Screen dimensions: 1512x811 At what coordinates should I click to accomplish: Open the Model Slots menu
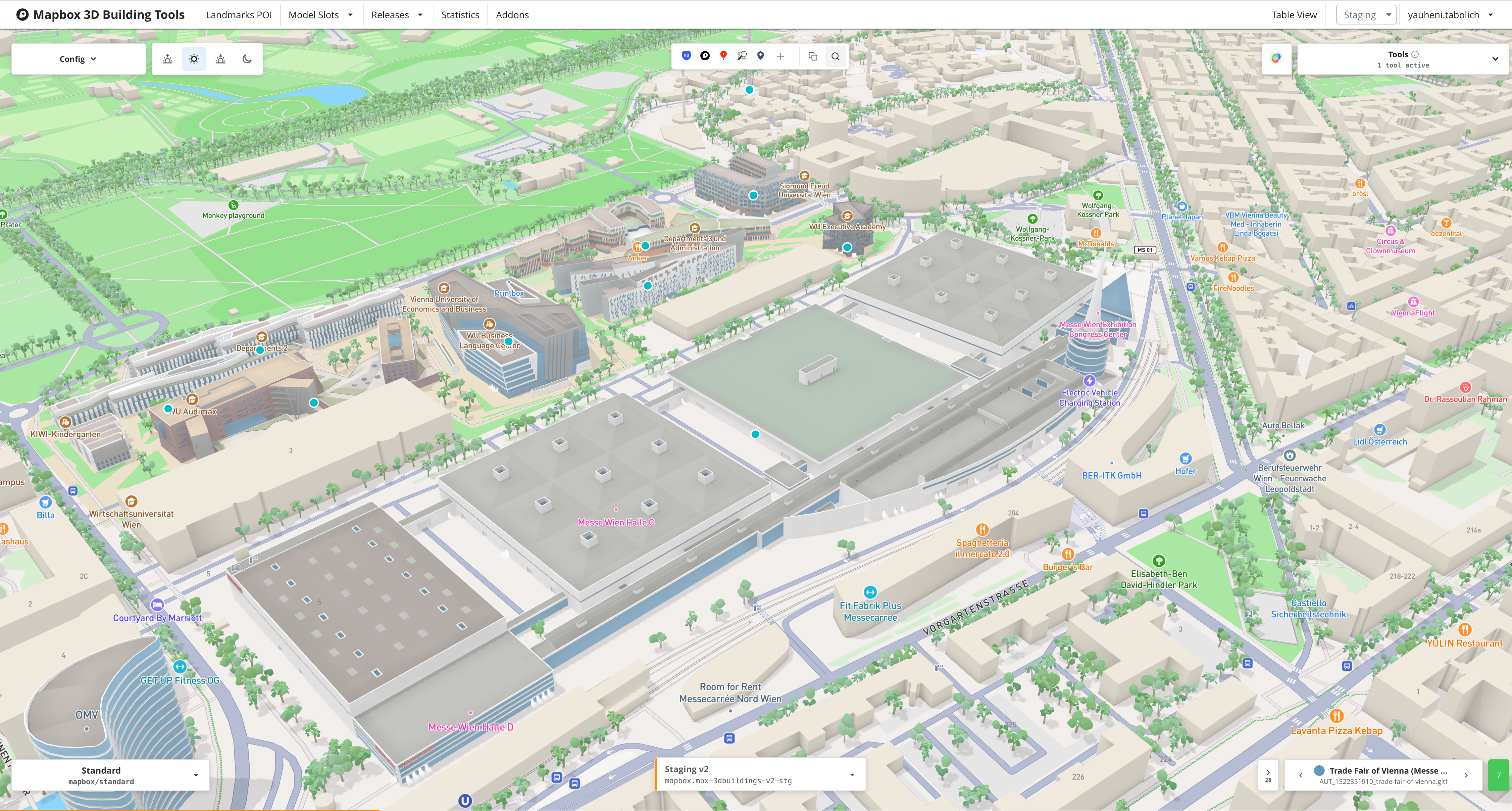pos(321,15)
